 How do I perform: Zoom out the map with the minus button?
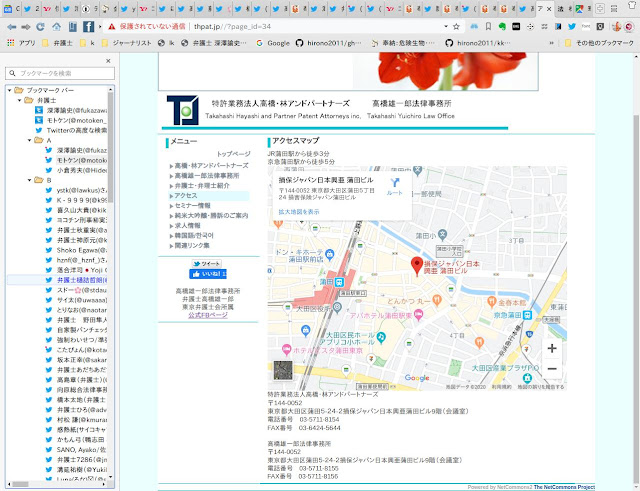[x=552, y=369]
